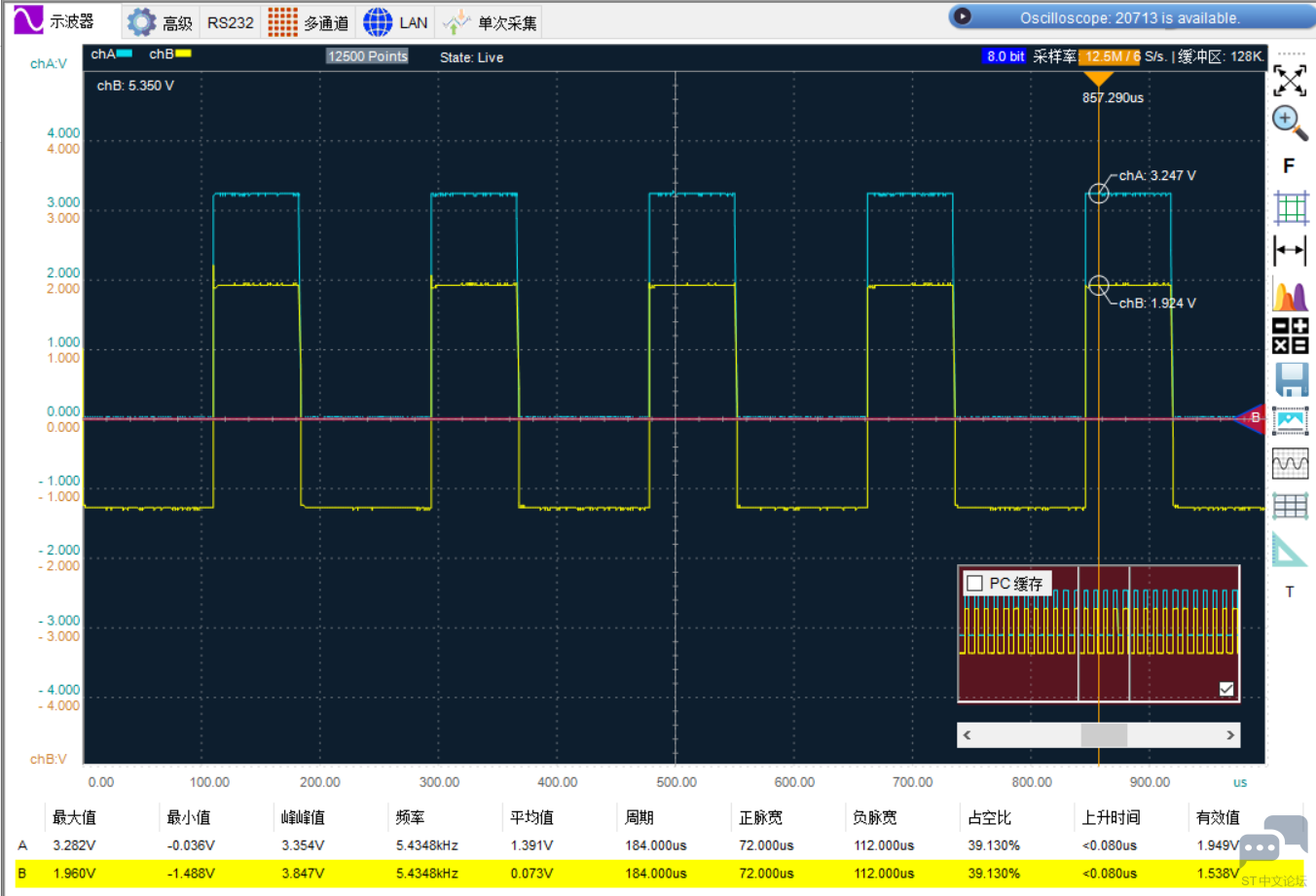Click the cursor circle on chA waveform
The height and width of the screenshot is (896, 1316).
click(1098, 193)
